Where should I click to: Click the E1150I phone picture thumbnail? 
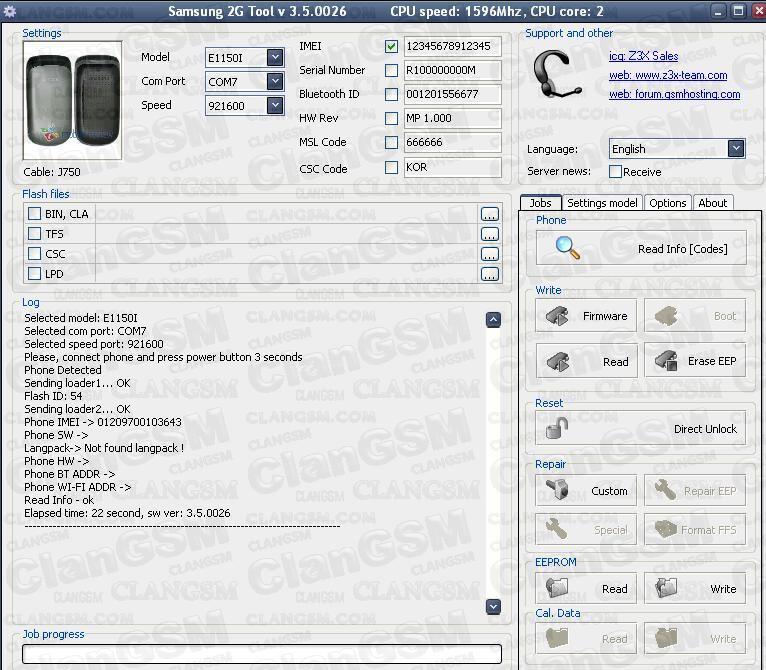click(x=72, y=100)
